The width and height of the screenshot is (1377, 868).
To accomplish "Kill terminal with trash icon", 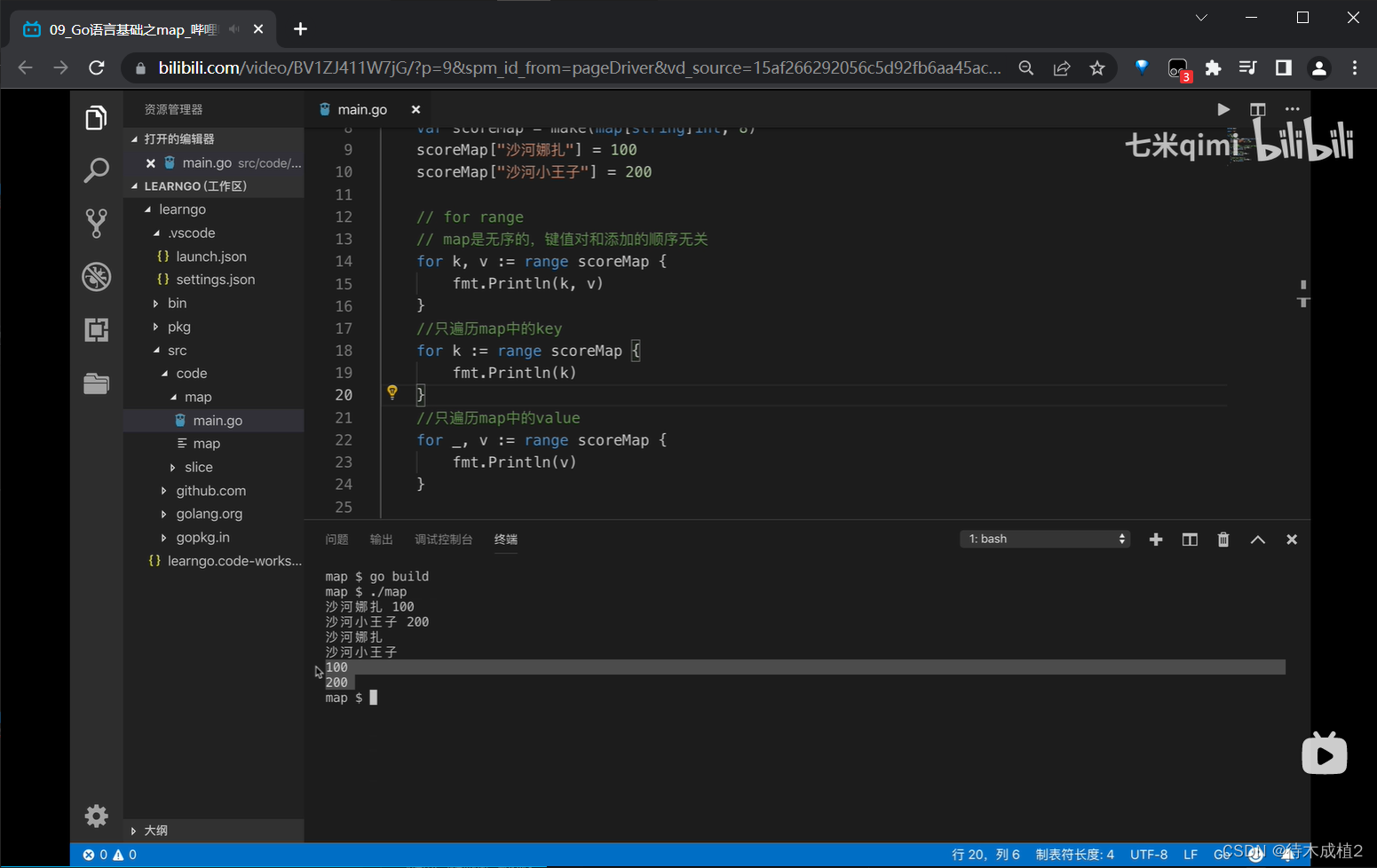I will [1223, 540].
